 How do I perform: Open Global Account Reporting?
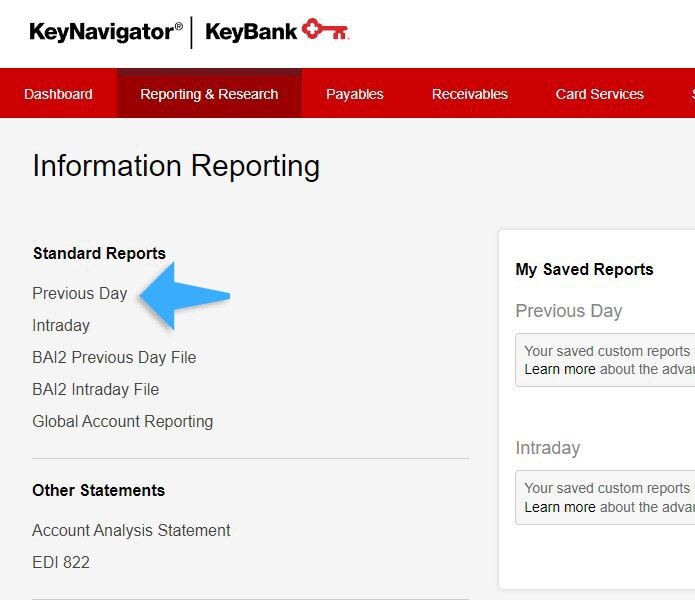click(122, 422)
